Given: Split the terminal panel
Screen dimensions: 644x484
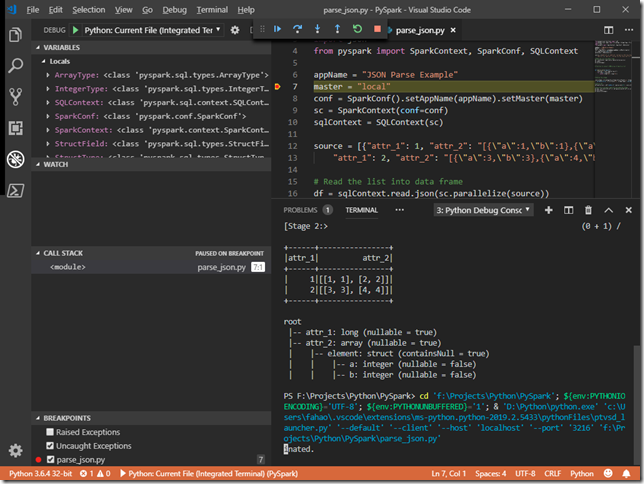Looking at the screenshot, I should point(567,210).
